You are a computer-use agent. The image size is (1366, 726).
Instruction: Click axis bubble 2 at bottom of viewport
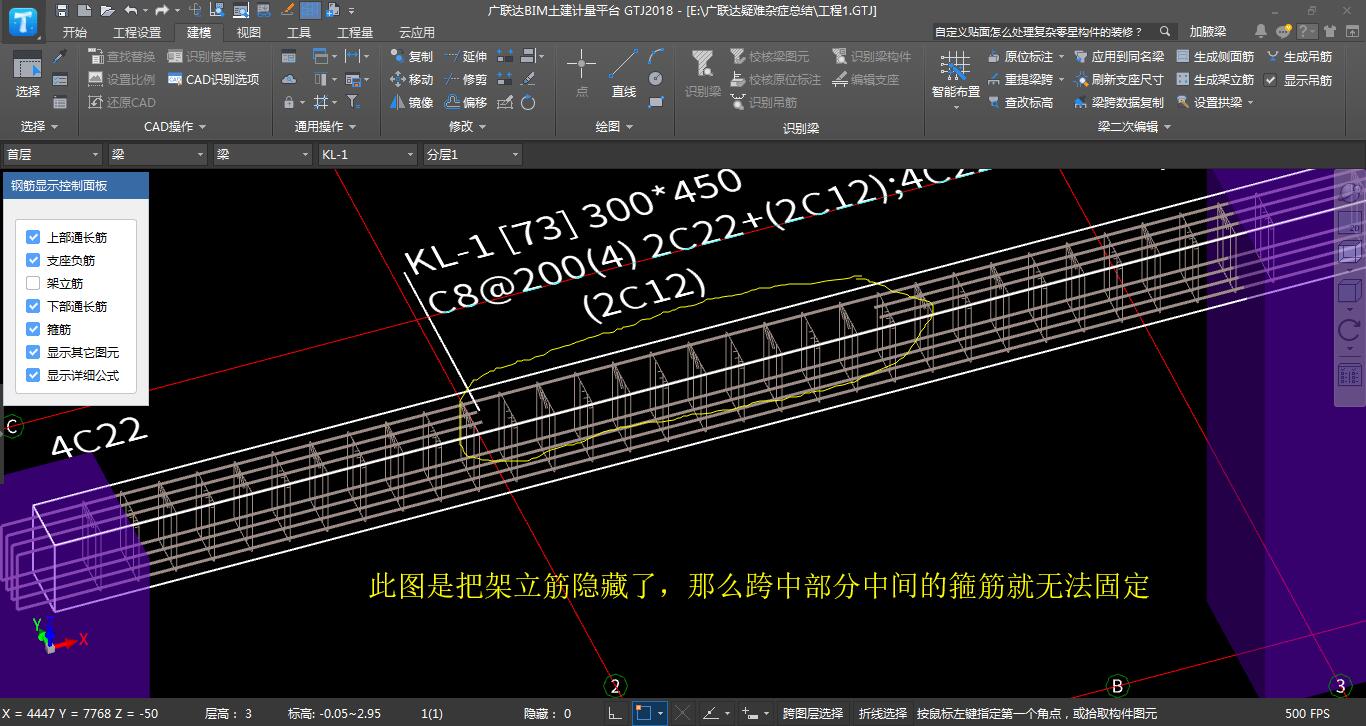tap(615, 686)
